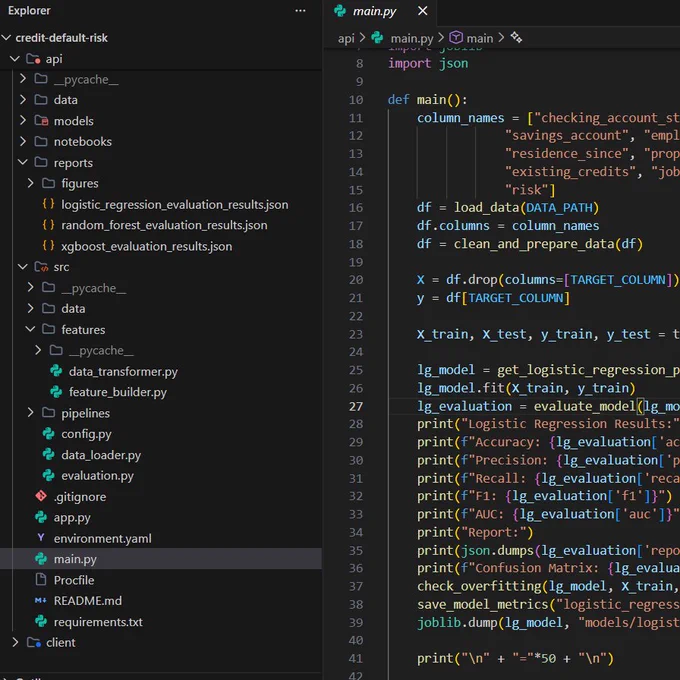680x680 pixels.
Task: Expand the data folder under api
Action: click(x=23, y=100)
